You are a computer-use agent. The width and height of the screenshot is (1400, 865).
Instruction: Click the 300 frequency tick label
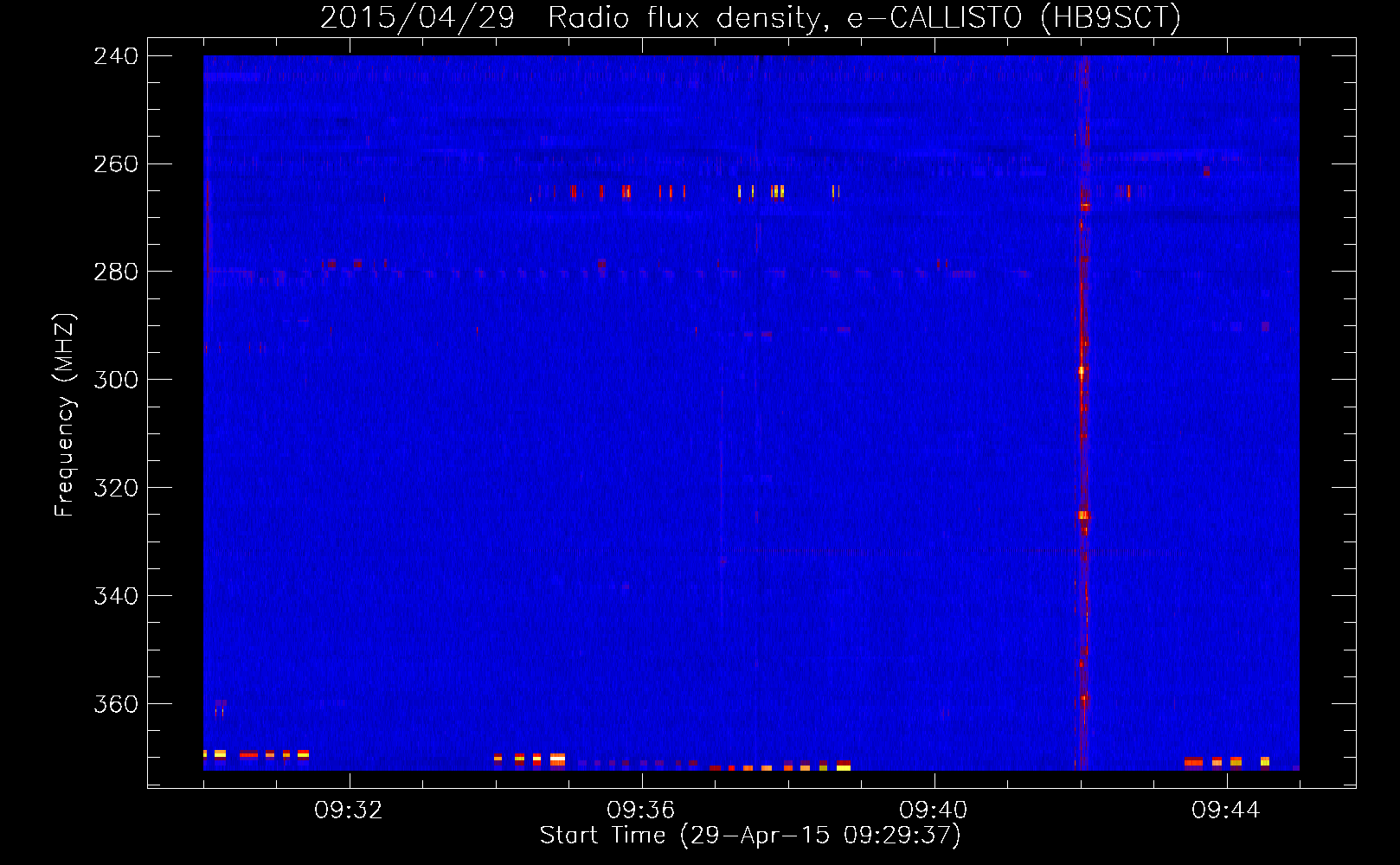click(116, 381)
